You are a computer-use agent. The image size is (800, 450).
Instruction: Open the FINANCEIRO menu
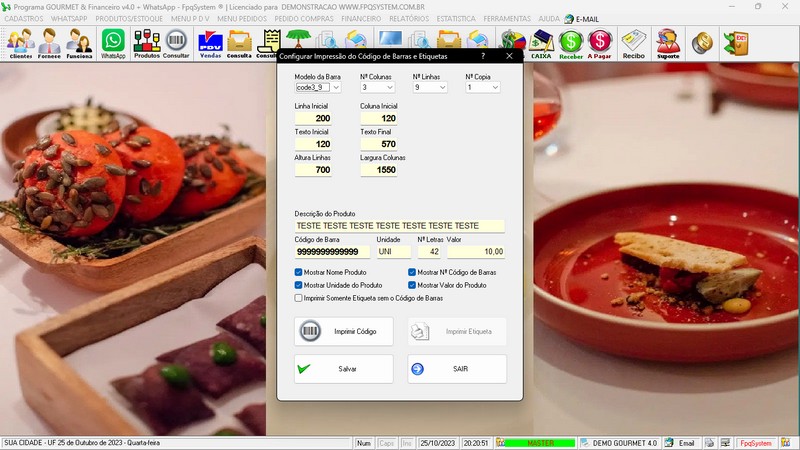[361, 19]
